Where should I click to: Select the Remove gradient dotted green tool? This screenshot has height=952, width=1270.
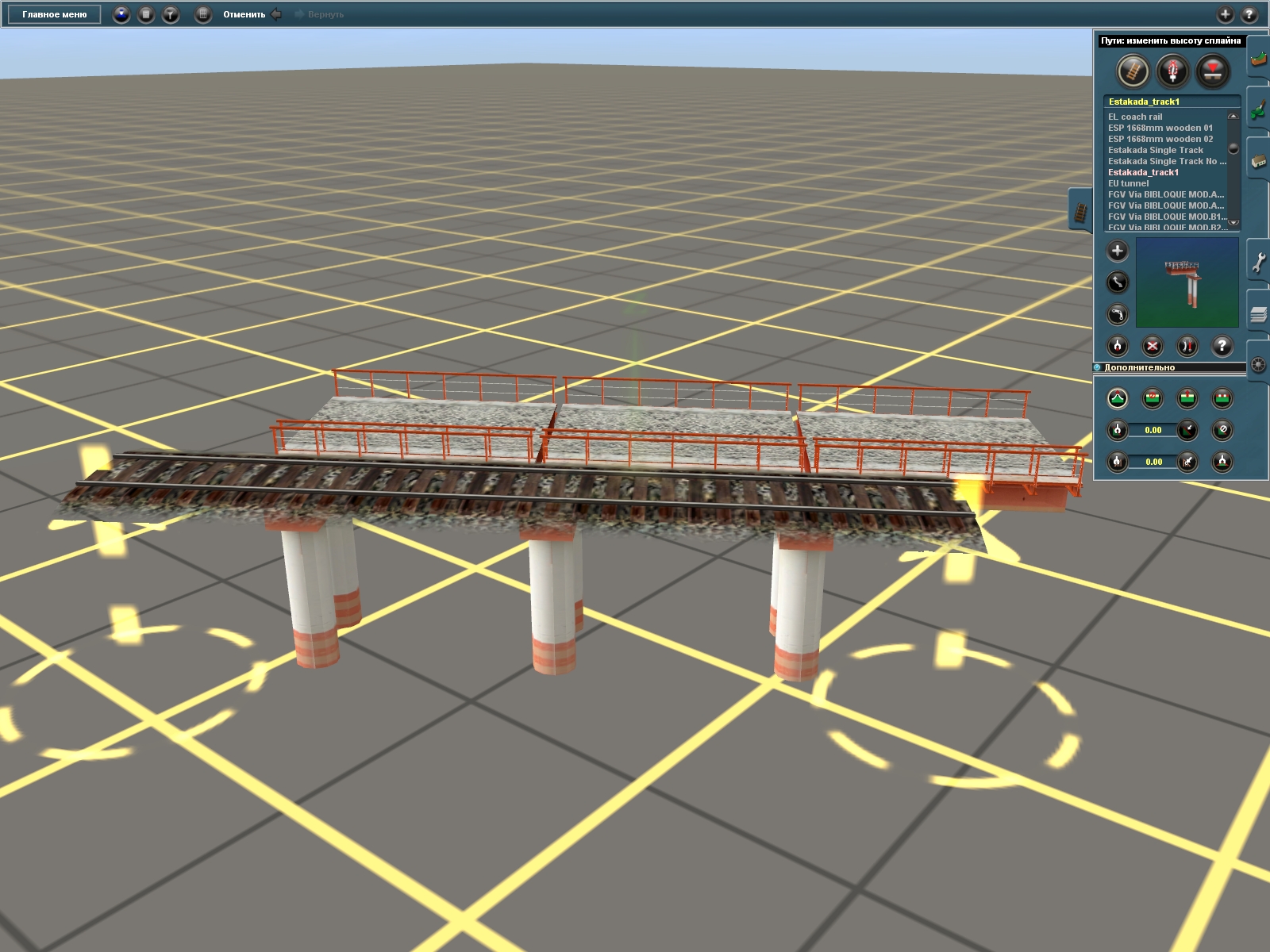pyautogui.click(x=1222, y=398)
